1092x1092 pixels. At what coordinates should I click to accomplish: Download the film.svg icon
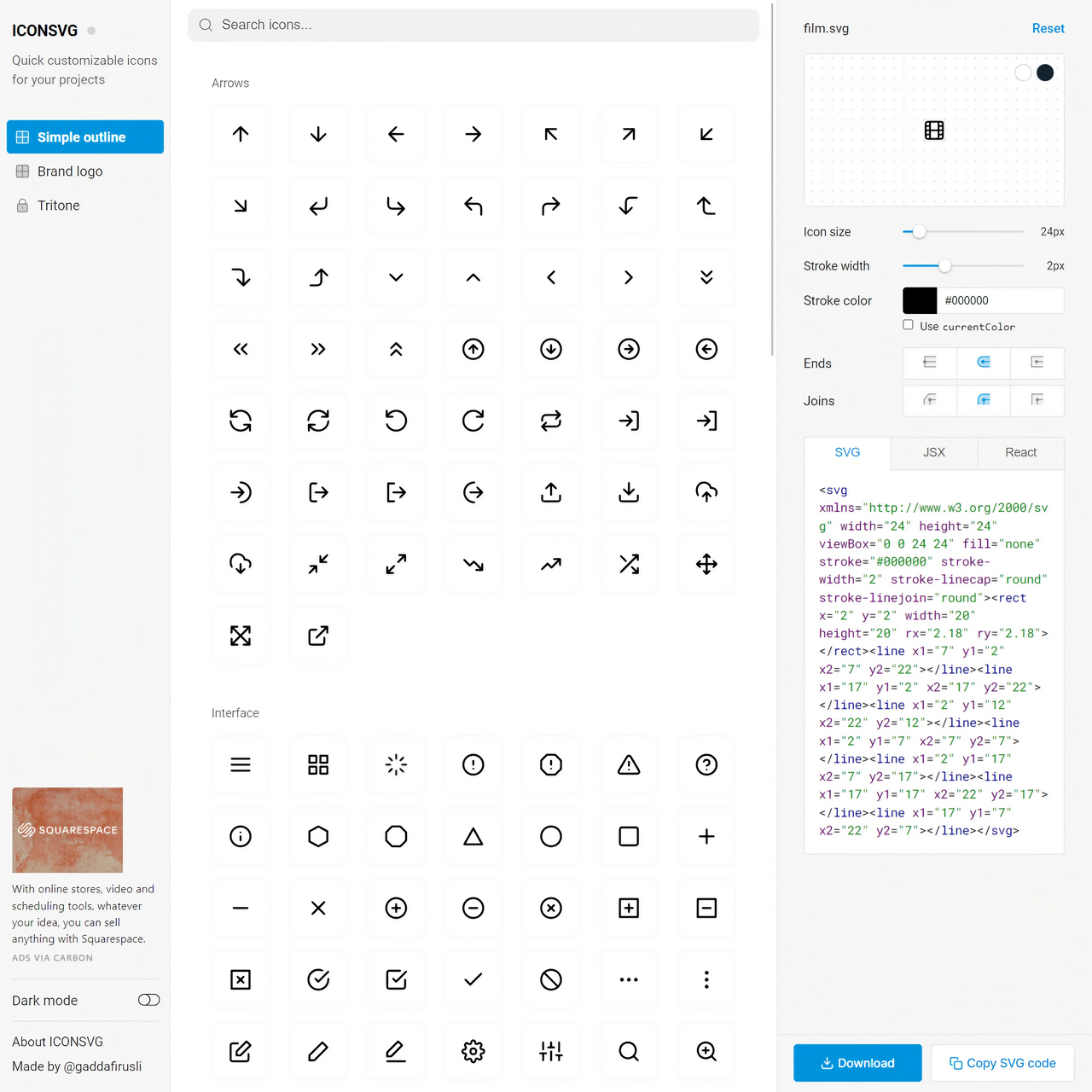(x=857, y=1063)
